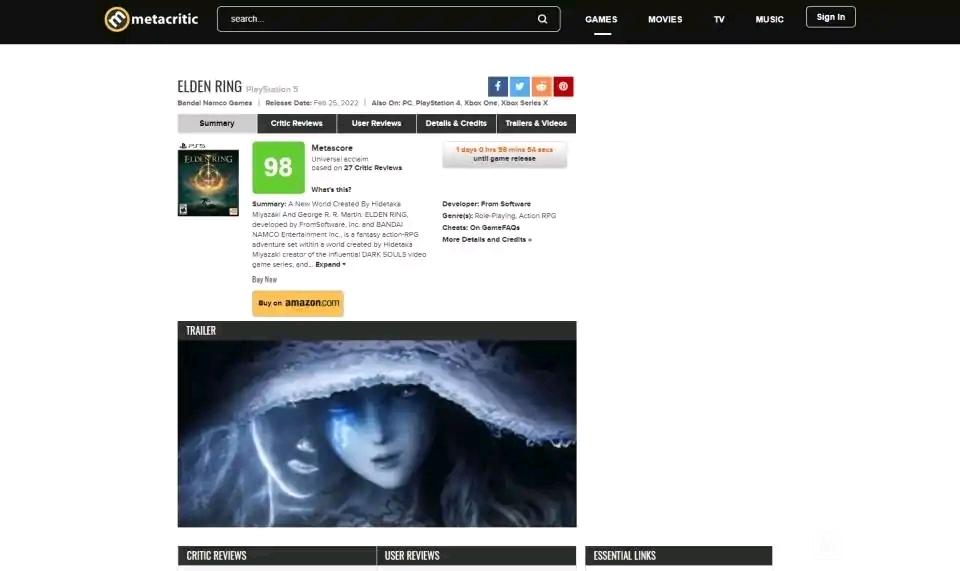This screenshot has height=571, width=960.
Task: Open the PlayStation 4 platform link
Action: [438, 103]
